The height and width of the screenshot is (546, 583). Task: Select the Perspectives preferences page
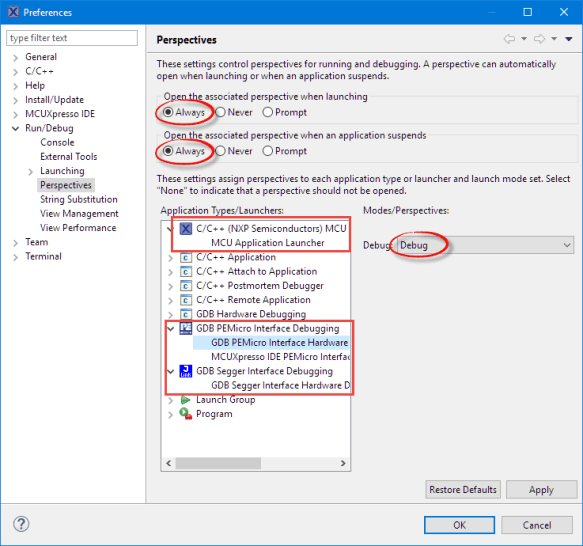coord(66,185)
